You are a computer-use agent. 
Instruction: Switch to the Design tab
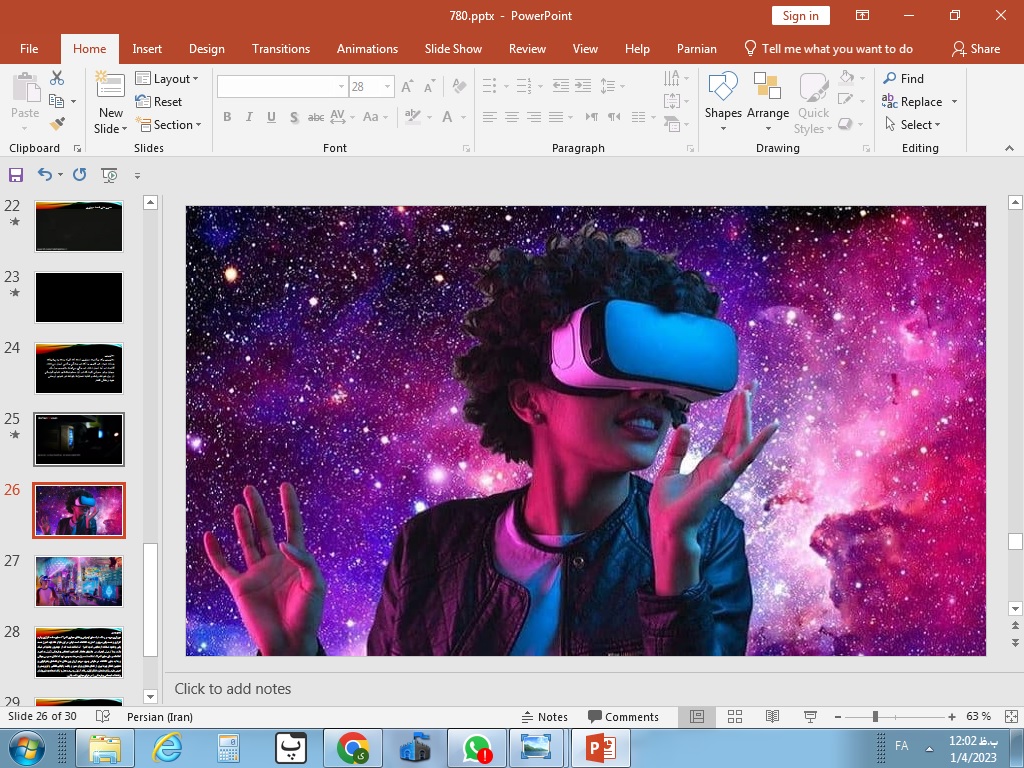coord(206,49)
